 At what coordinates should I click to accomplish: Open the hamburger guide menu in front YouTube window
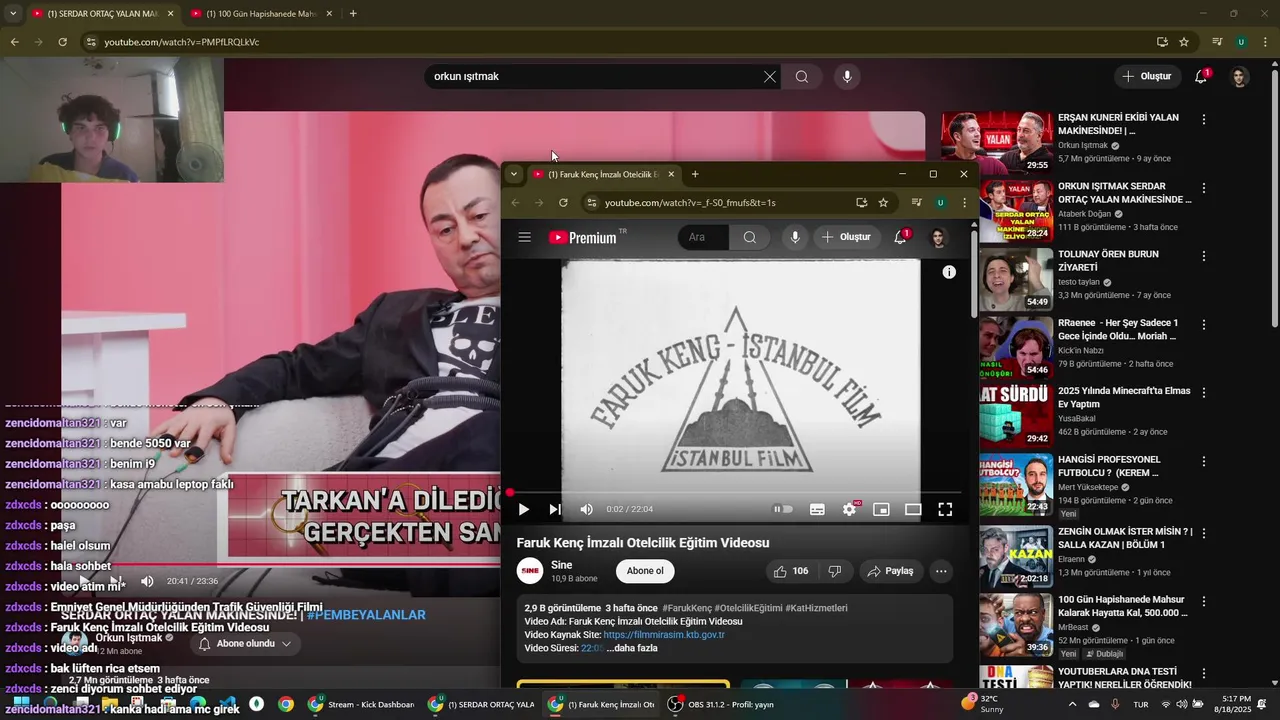point(524,237)
